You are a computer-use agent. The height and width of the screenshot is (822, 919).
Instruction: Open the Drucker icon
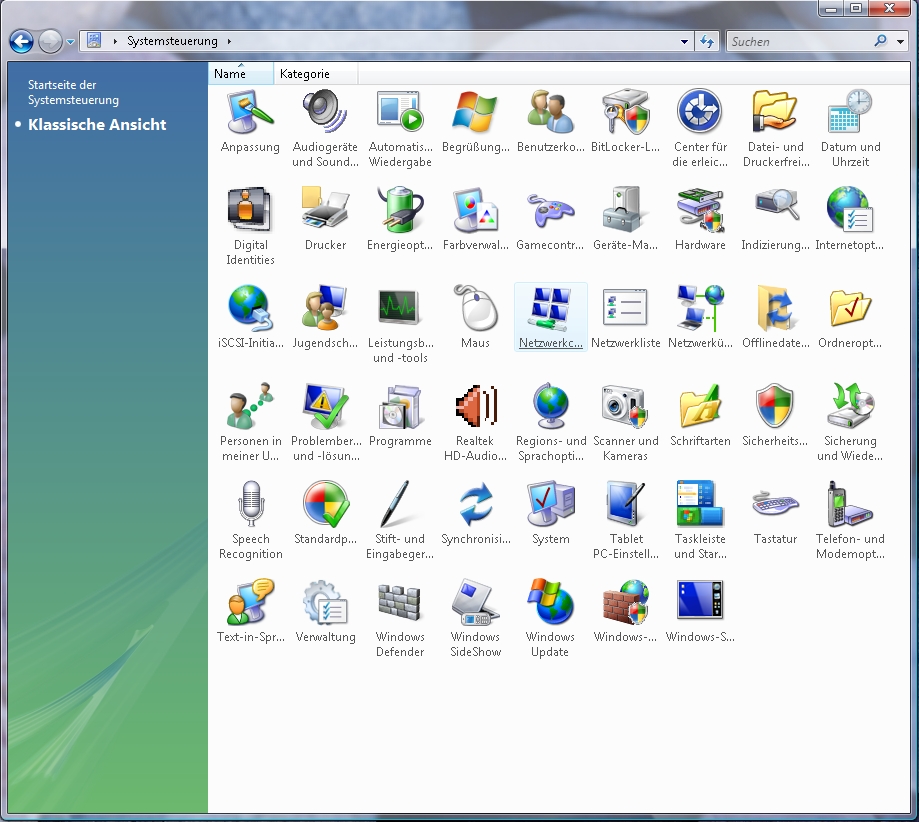pos(325,209)
